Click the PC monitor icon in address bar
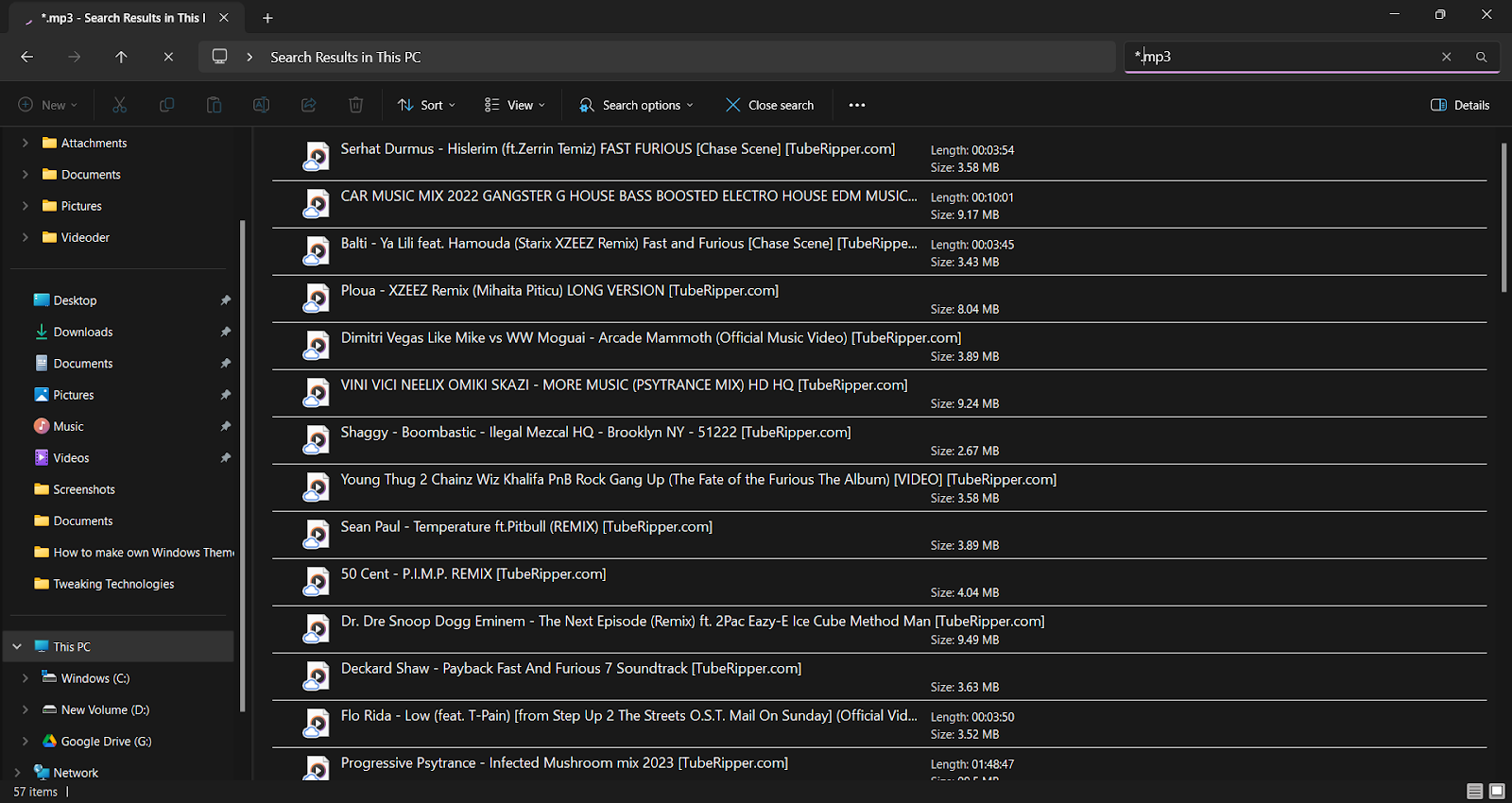 tap(219, 57)
